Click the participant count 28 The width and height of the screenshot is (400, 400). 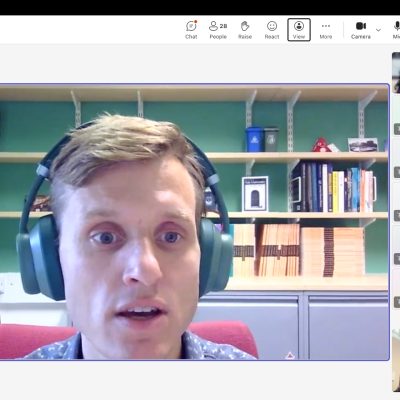(x=223, y=26)
